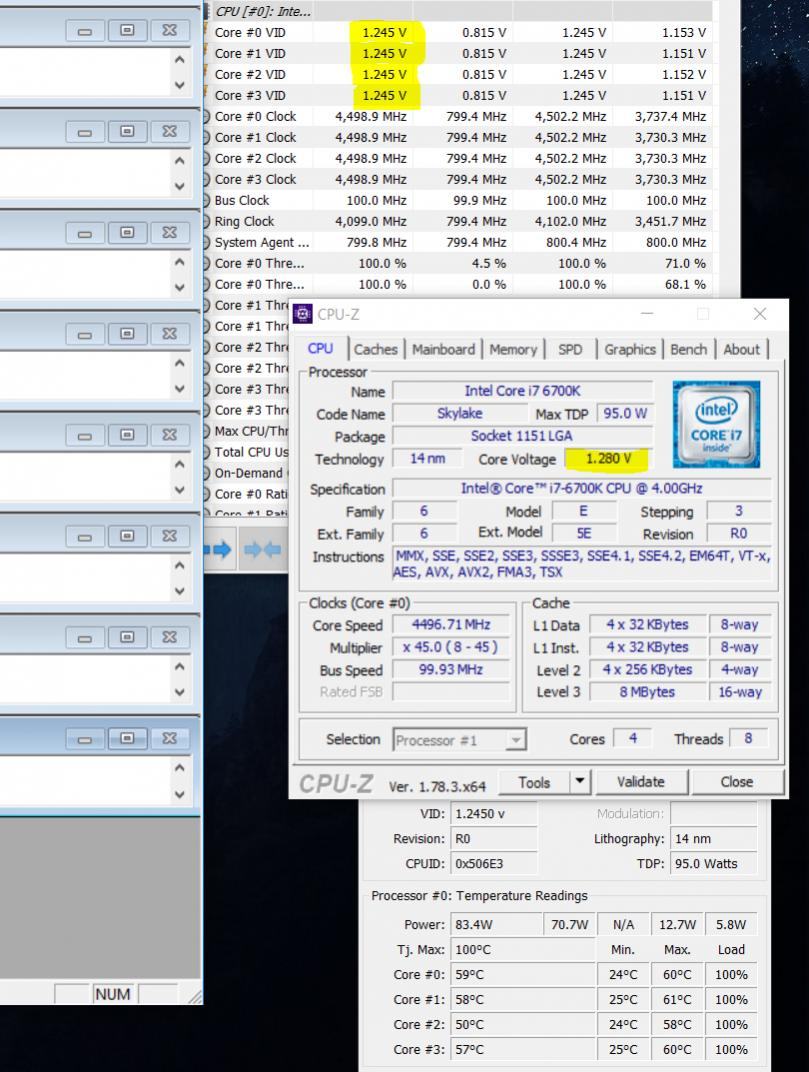Click the Cores count value 4
The width and height of the screenshot is (809, 1072).
pyautogui.click(x=633, y=738)
